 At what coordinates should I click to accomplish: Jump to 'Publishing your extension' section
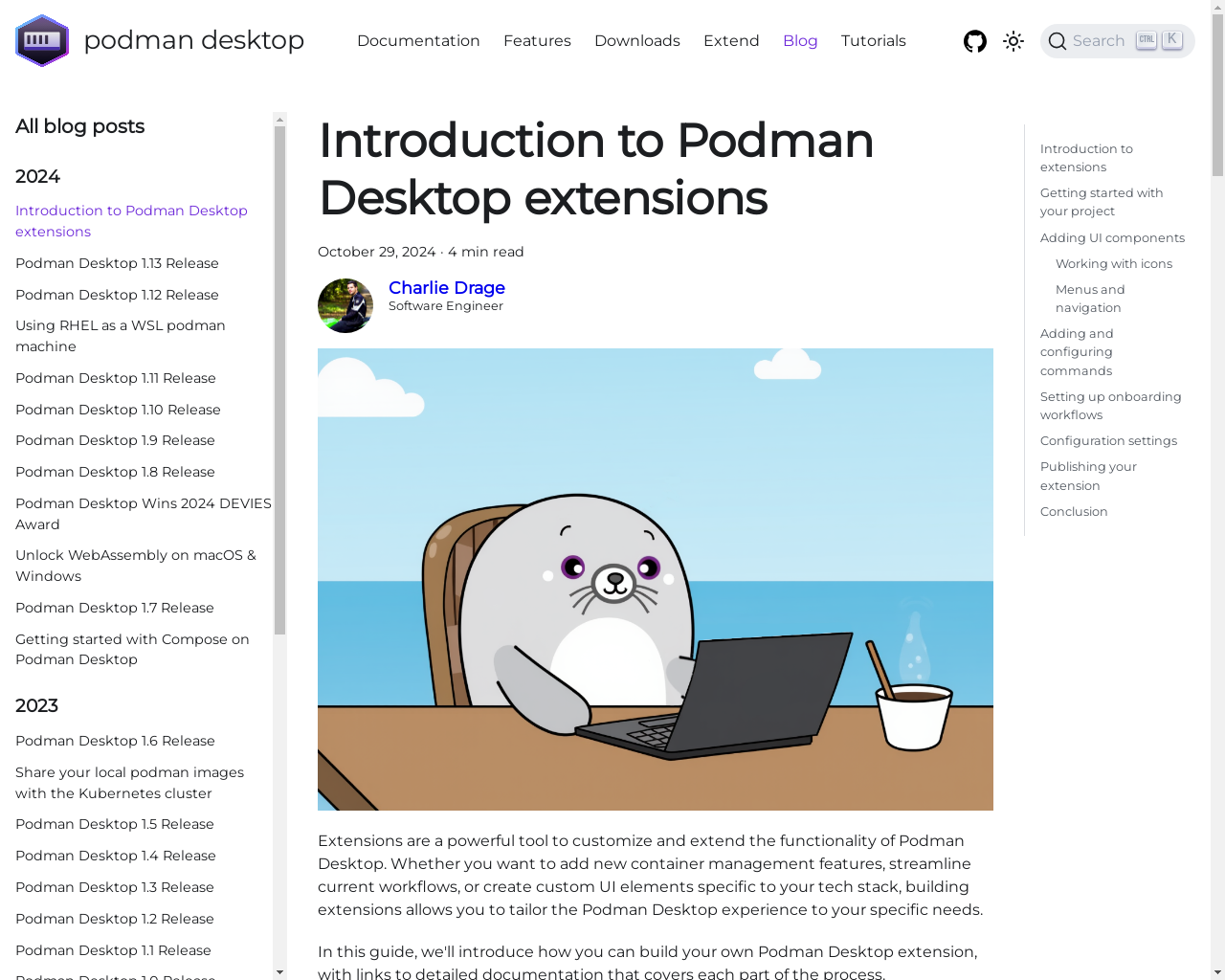(1088, 476)
